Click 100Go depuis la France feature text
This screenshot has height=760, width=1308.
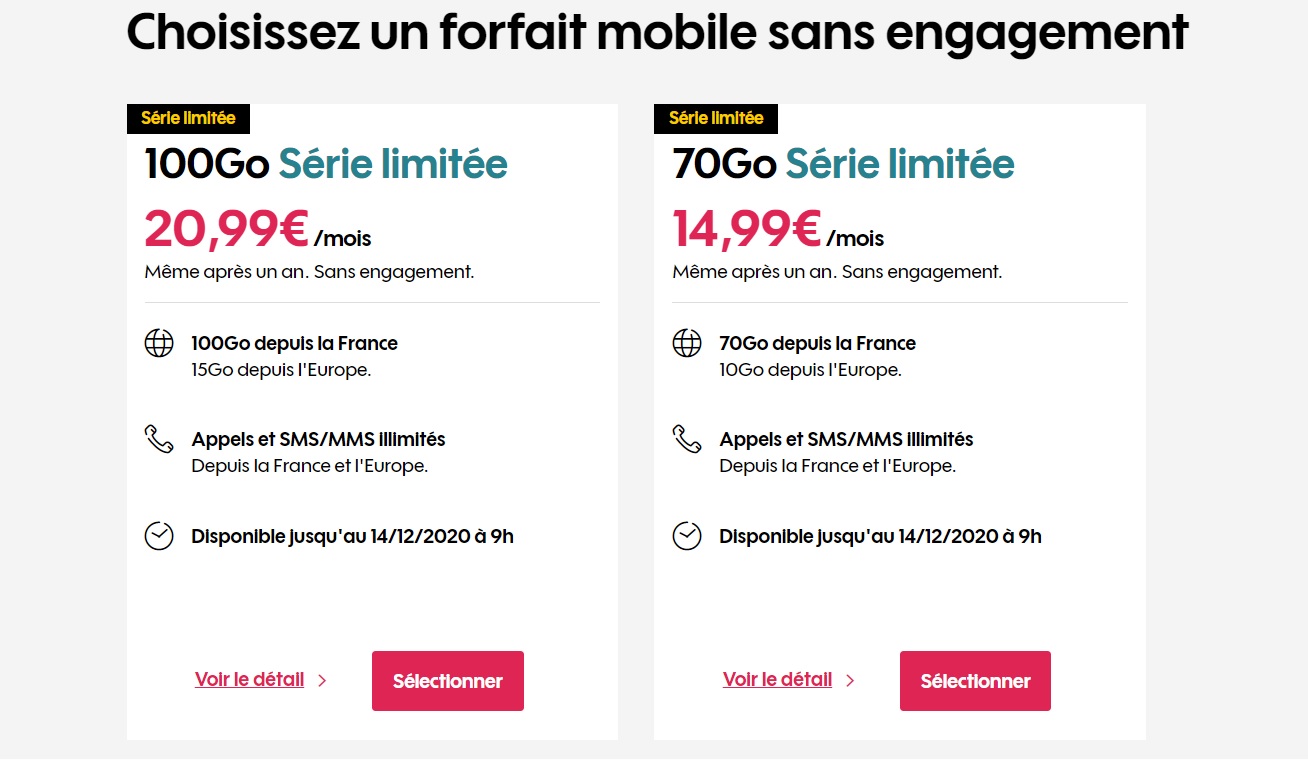coord(295,343)
